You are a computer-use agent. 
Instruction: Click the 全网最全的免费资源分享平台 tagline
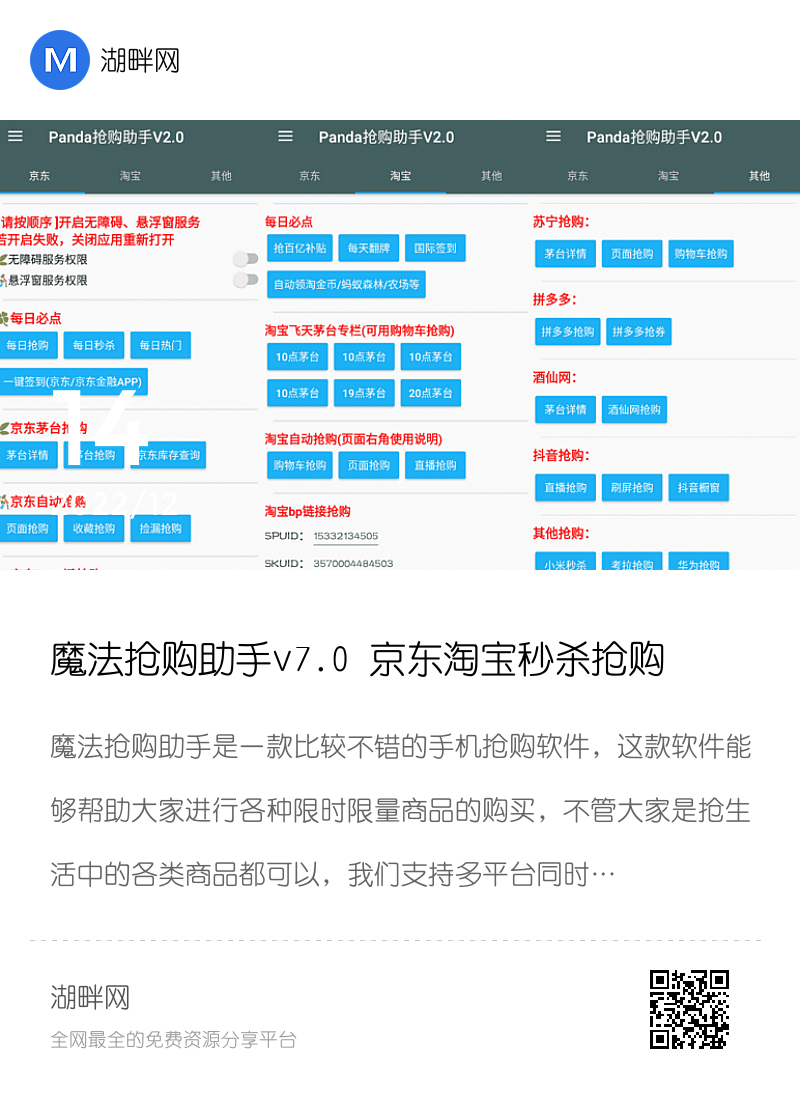point(173,1040)
